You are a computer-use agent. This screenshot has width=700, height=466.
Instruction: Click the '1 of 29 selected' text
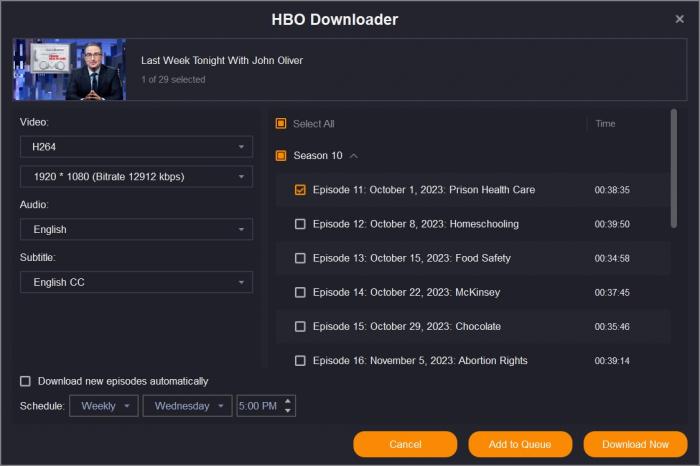(x=173, y=79)
